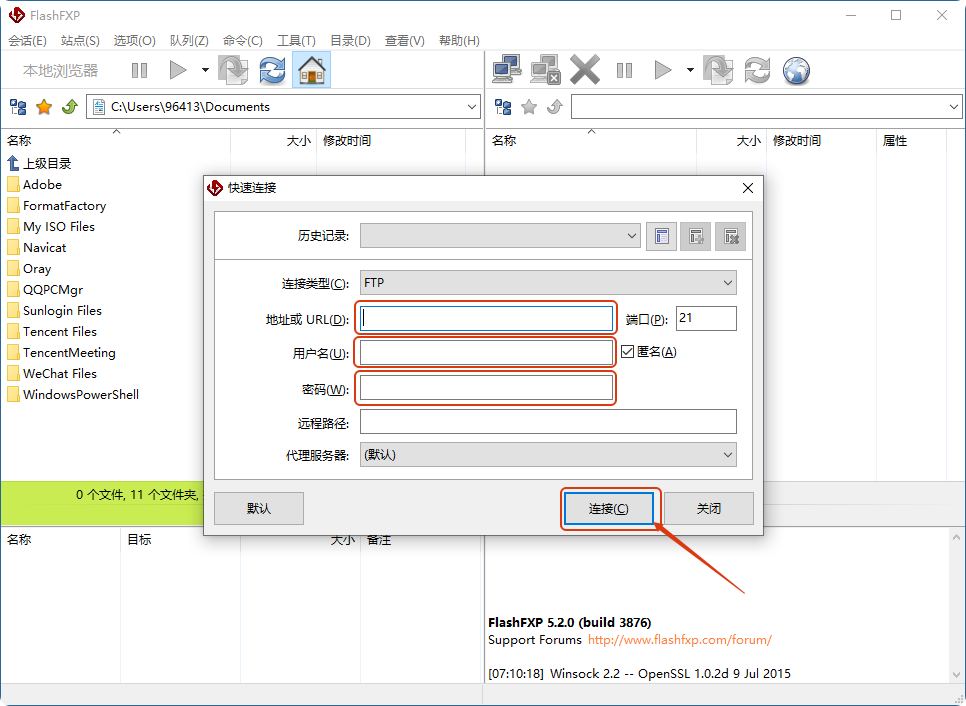This screenshot has width=966, height=706.
Task: Click the home (switch to local) icon
Action: (311, 70)
